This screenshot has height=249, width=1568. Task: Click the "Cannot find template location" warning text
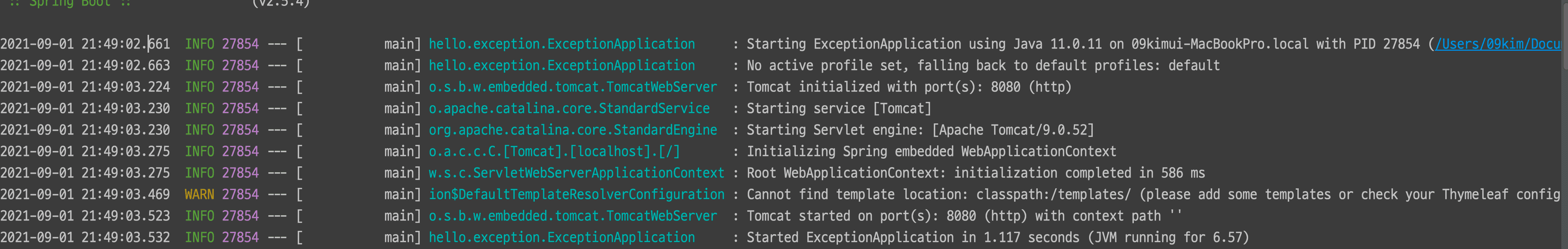coord(1153,194)
